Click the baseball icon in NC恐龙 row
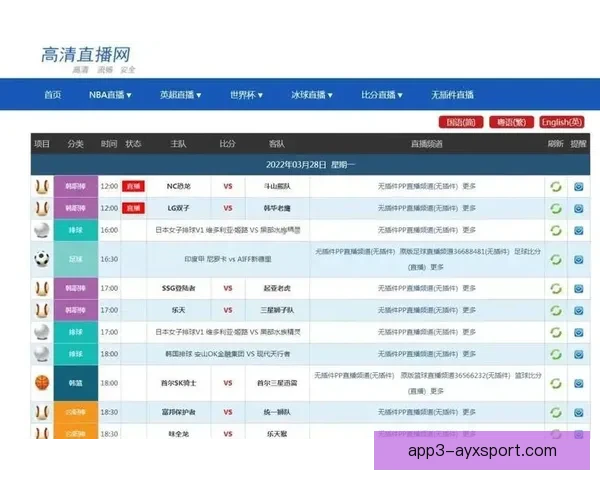The image size is (600, 480). pos(42,186)
